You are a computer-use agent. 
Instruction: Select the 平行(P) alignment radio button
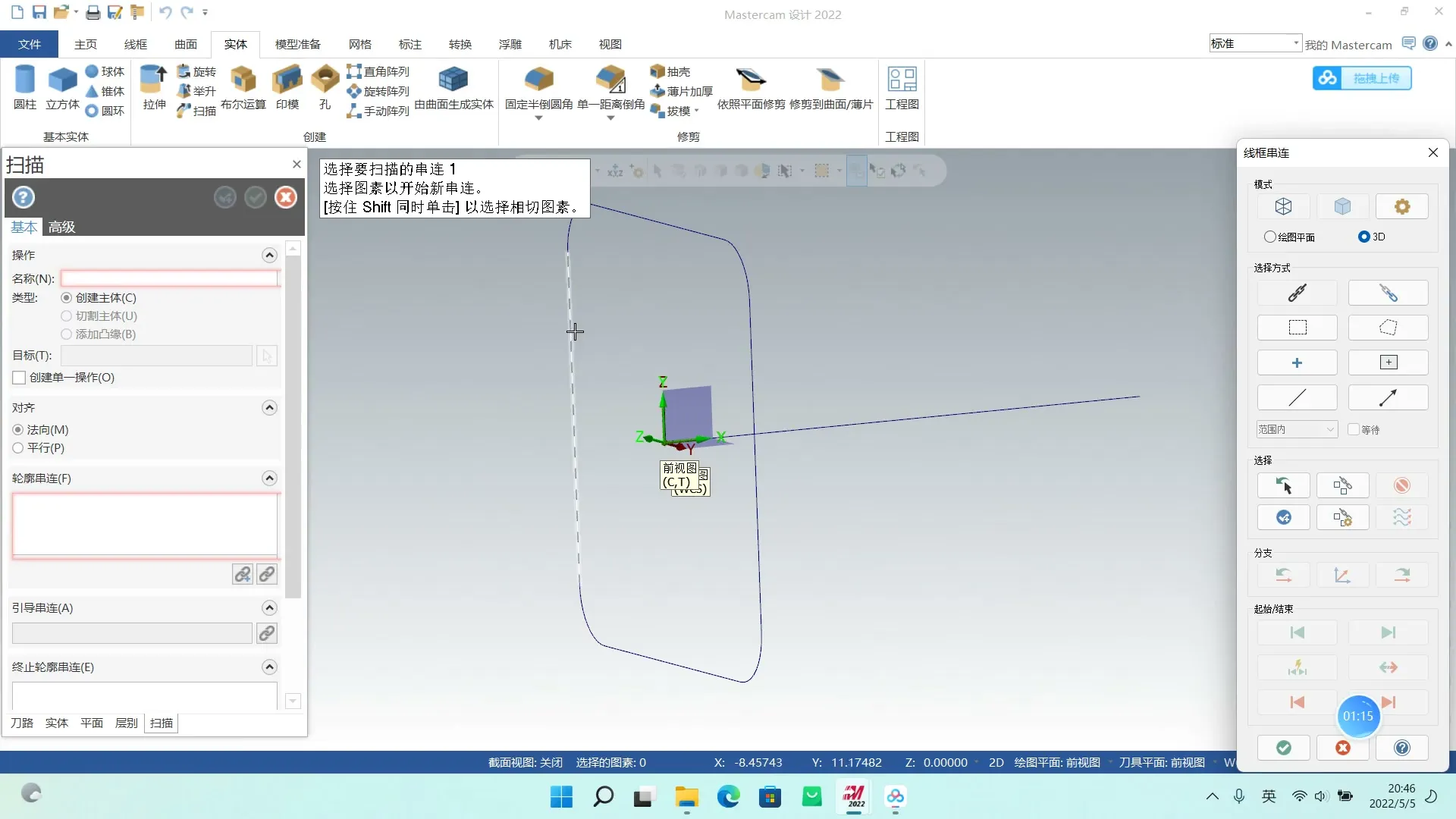(x=18, y=448)
